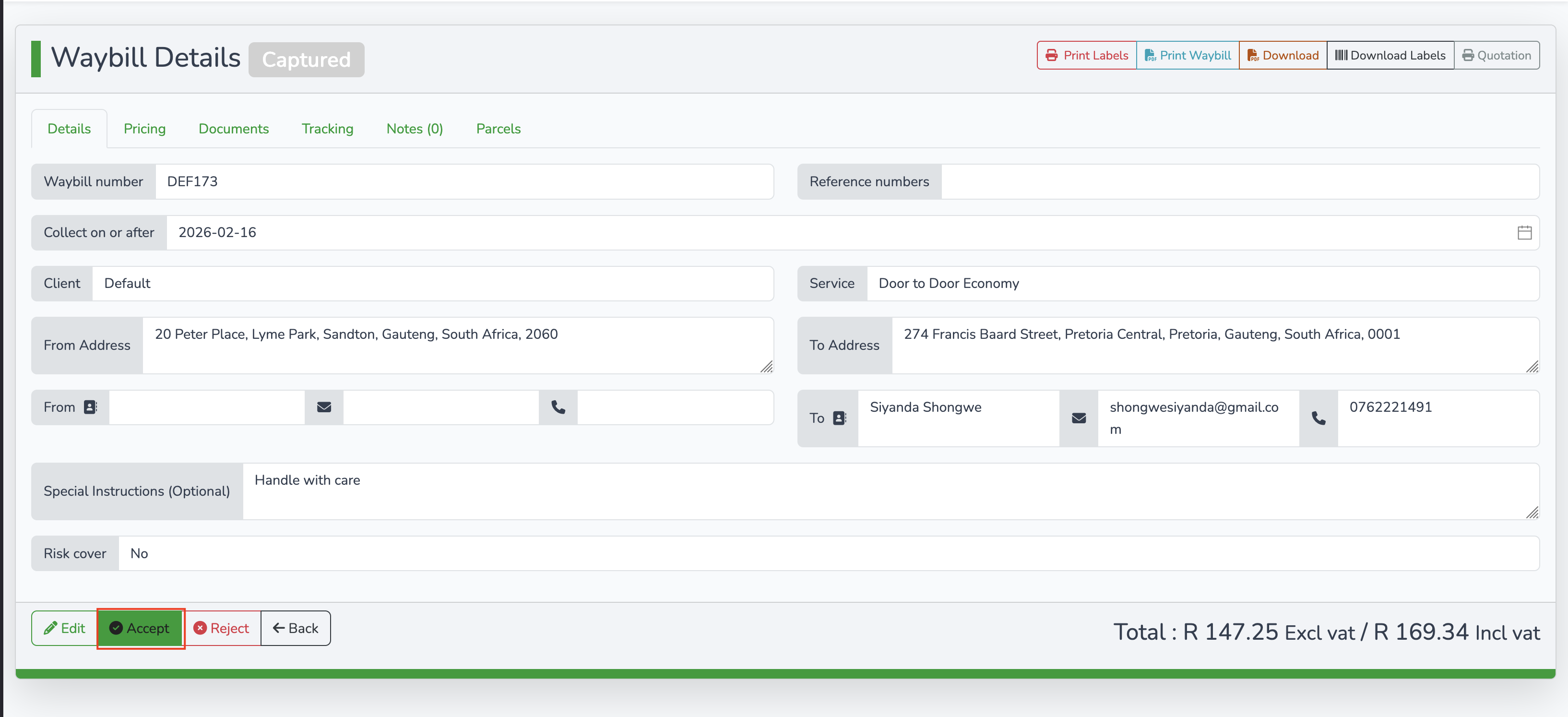Screen dimensions: 1568x717
Task: Click the Risk cover field
Action: (x=829, y=553)
